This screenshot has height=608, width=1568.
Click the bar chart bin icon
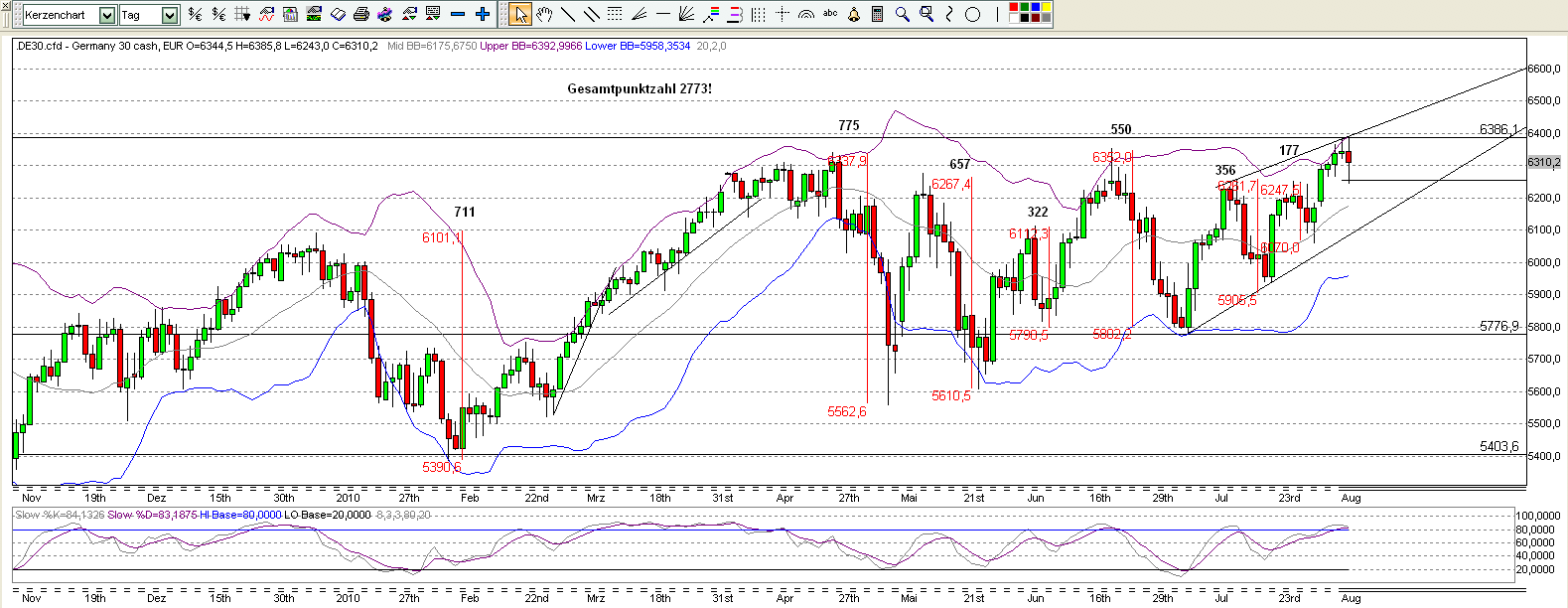[x=290, y=14]
